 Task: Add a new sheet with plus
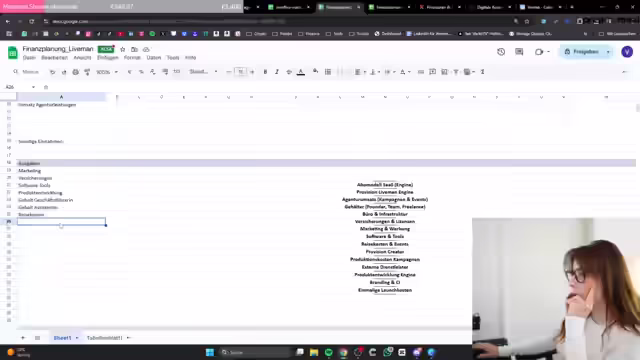(x=23, y=338)
